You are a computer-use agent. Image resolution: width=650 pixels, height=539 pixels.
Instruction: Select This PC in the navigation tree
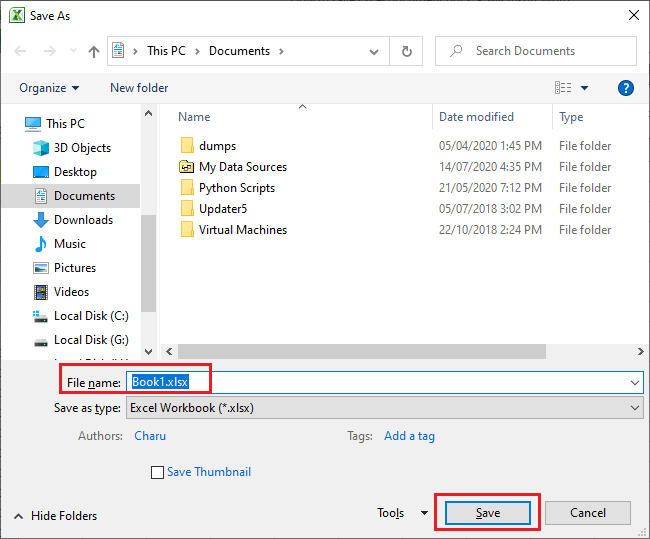click(x=65, y=124)
